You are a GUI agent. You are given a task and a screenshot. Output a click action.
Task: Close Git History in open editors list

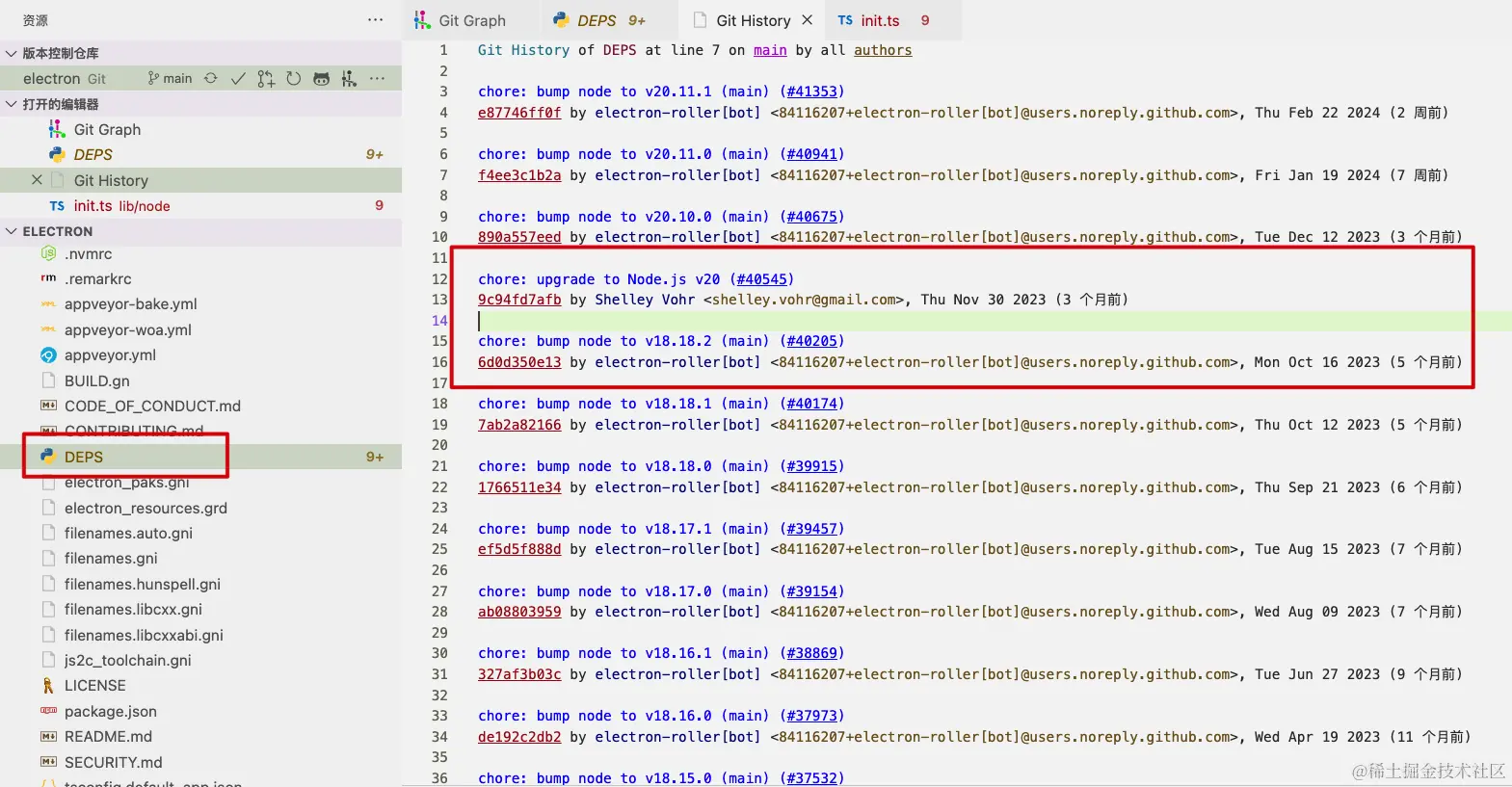coord(37,180)
